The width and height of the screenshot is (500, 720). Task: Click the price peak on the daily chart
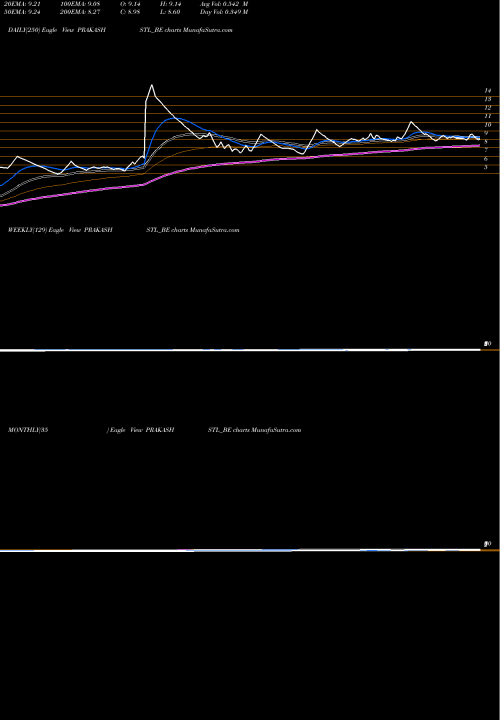click(x=152, y=85)
